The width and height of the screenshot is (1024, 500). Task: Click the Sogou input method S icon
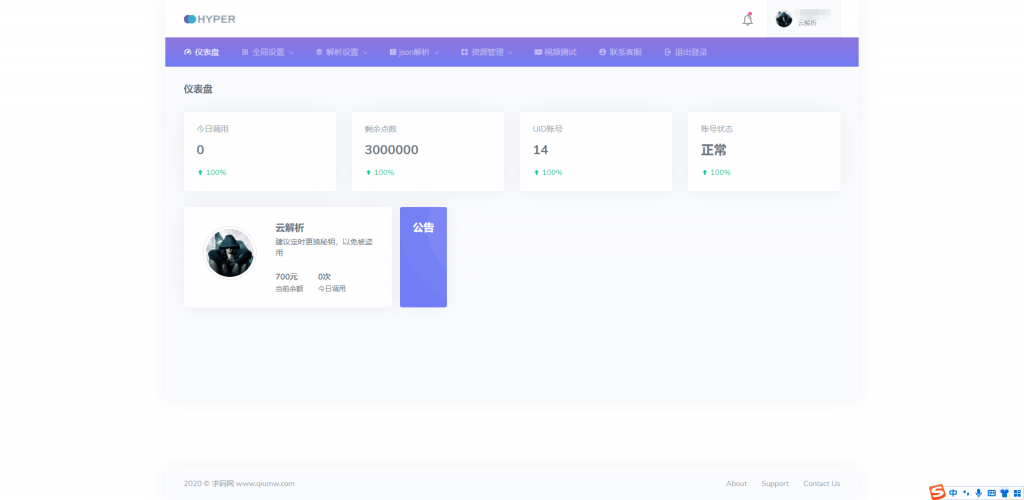(937, 492)
